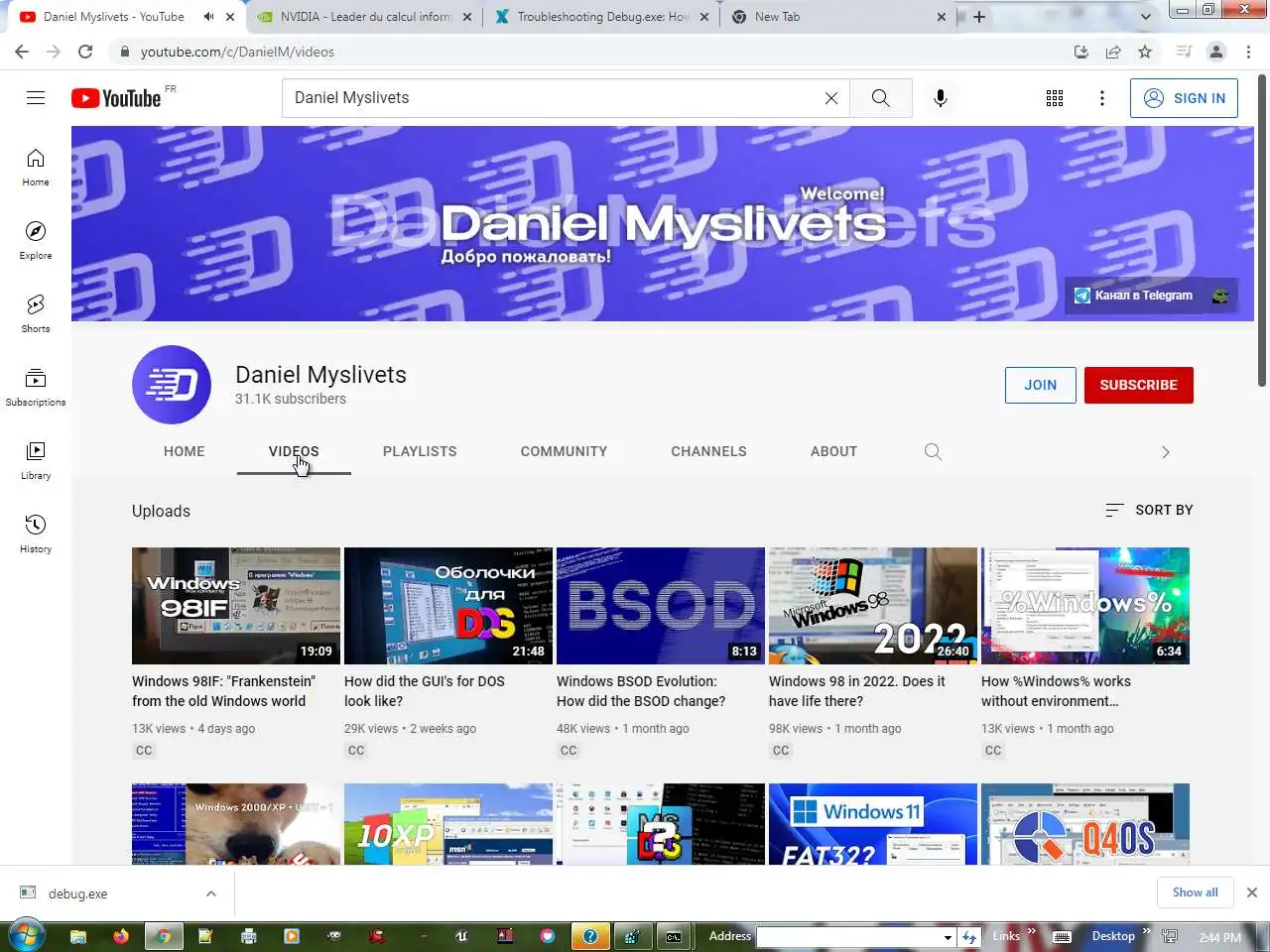Open 'Windows BSOD Evolution' video title

click(641, 691)
